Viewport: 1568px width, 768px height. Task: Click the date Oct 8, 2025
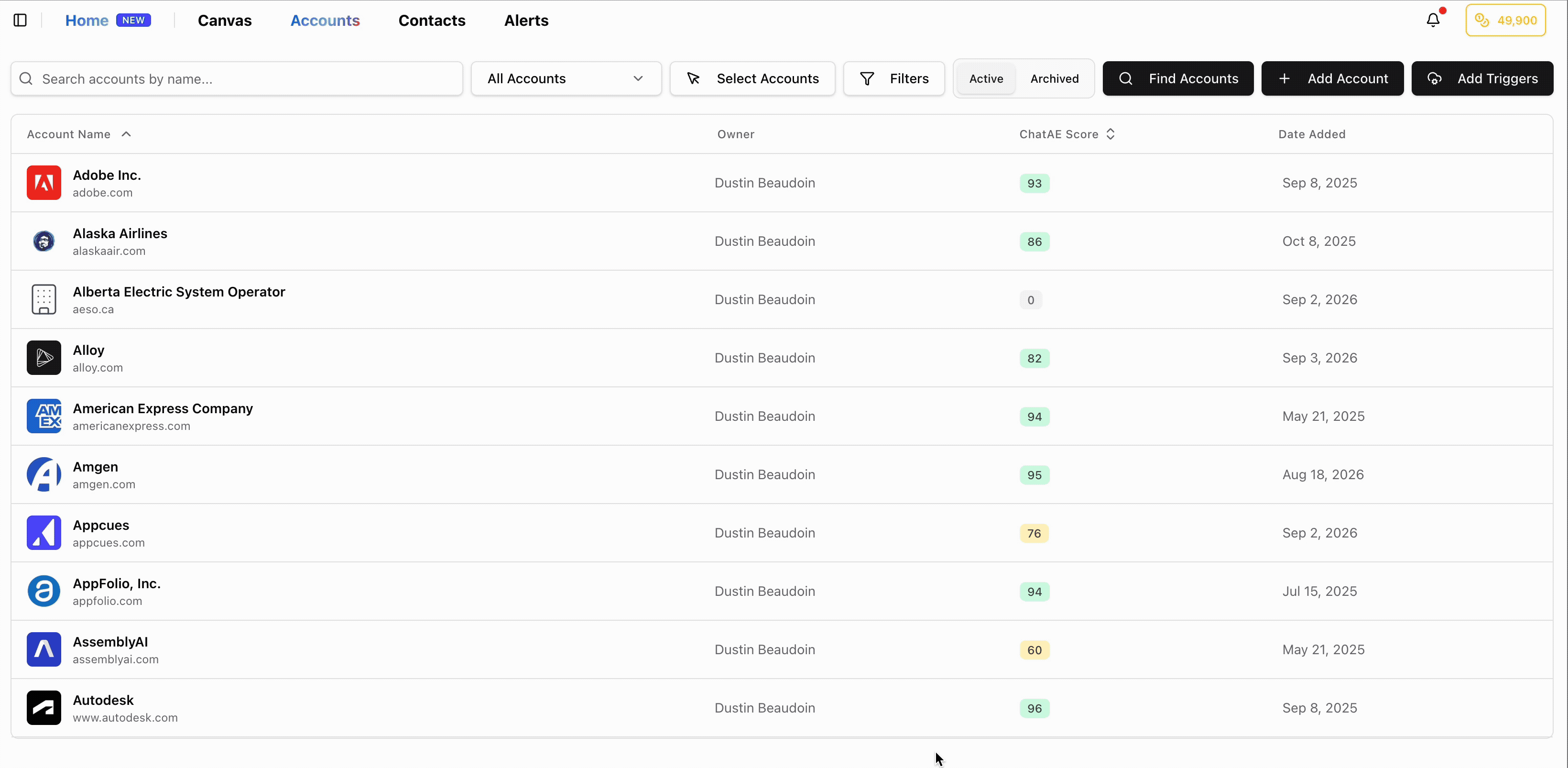pyautogui.click(x=1319, y=241)
